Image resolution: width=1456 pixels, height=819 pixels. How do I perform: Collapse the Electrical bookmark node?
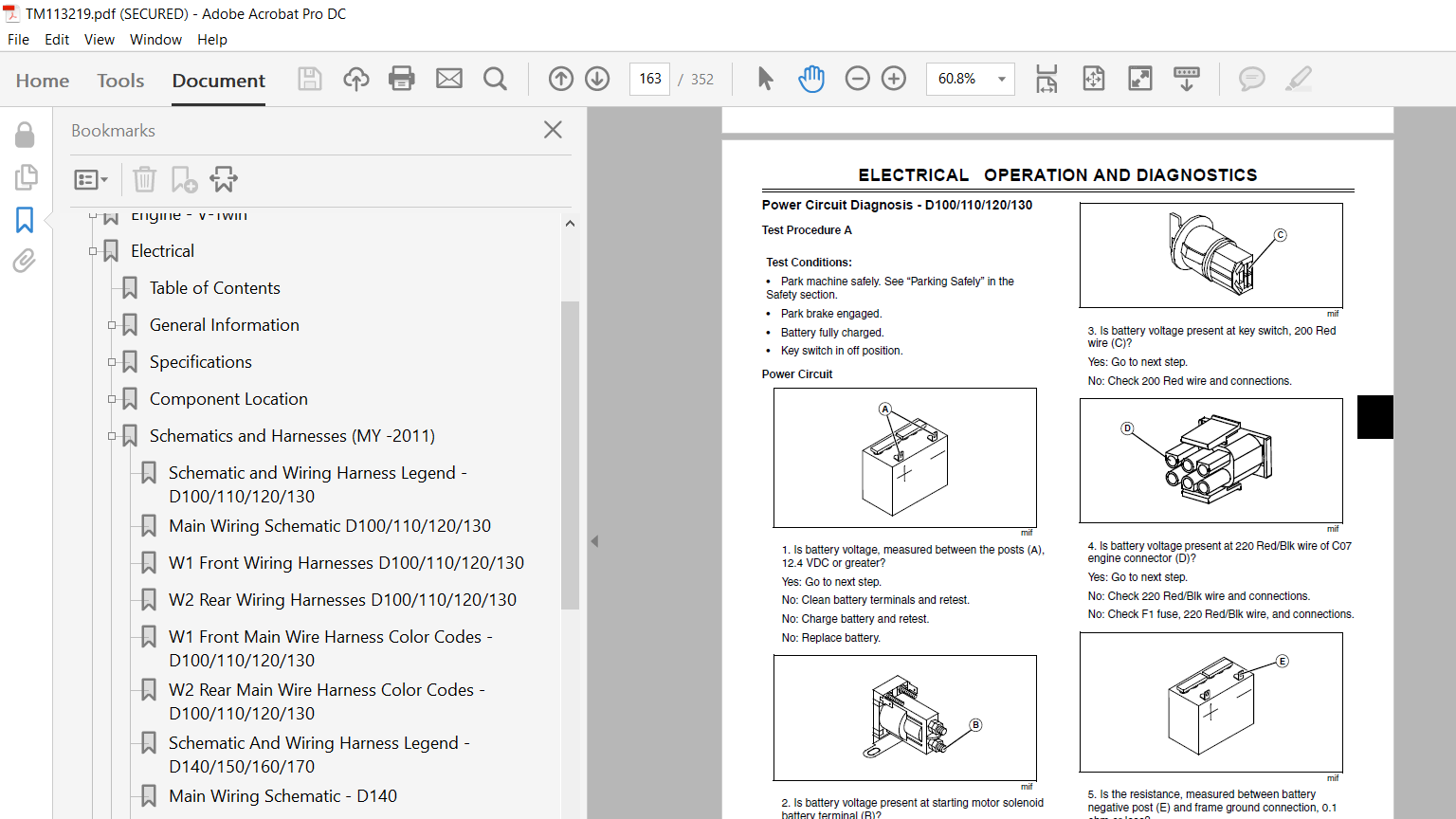tap(93, 251)
